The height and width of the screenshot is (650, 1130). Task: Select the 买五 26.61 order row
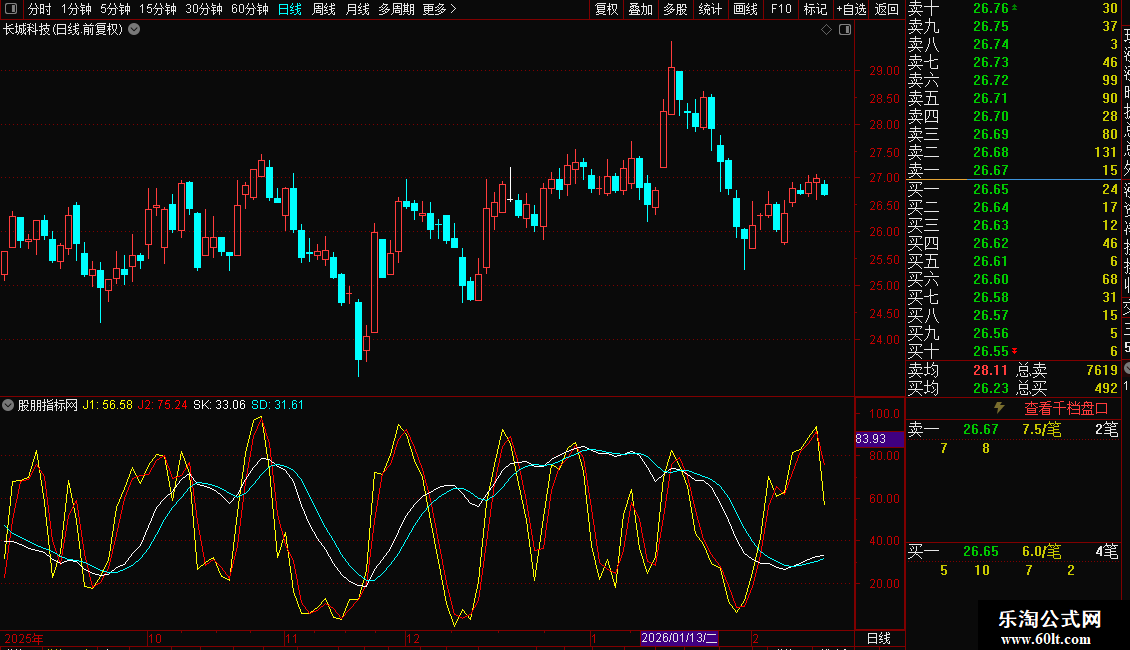(1013, 261)
